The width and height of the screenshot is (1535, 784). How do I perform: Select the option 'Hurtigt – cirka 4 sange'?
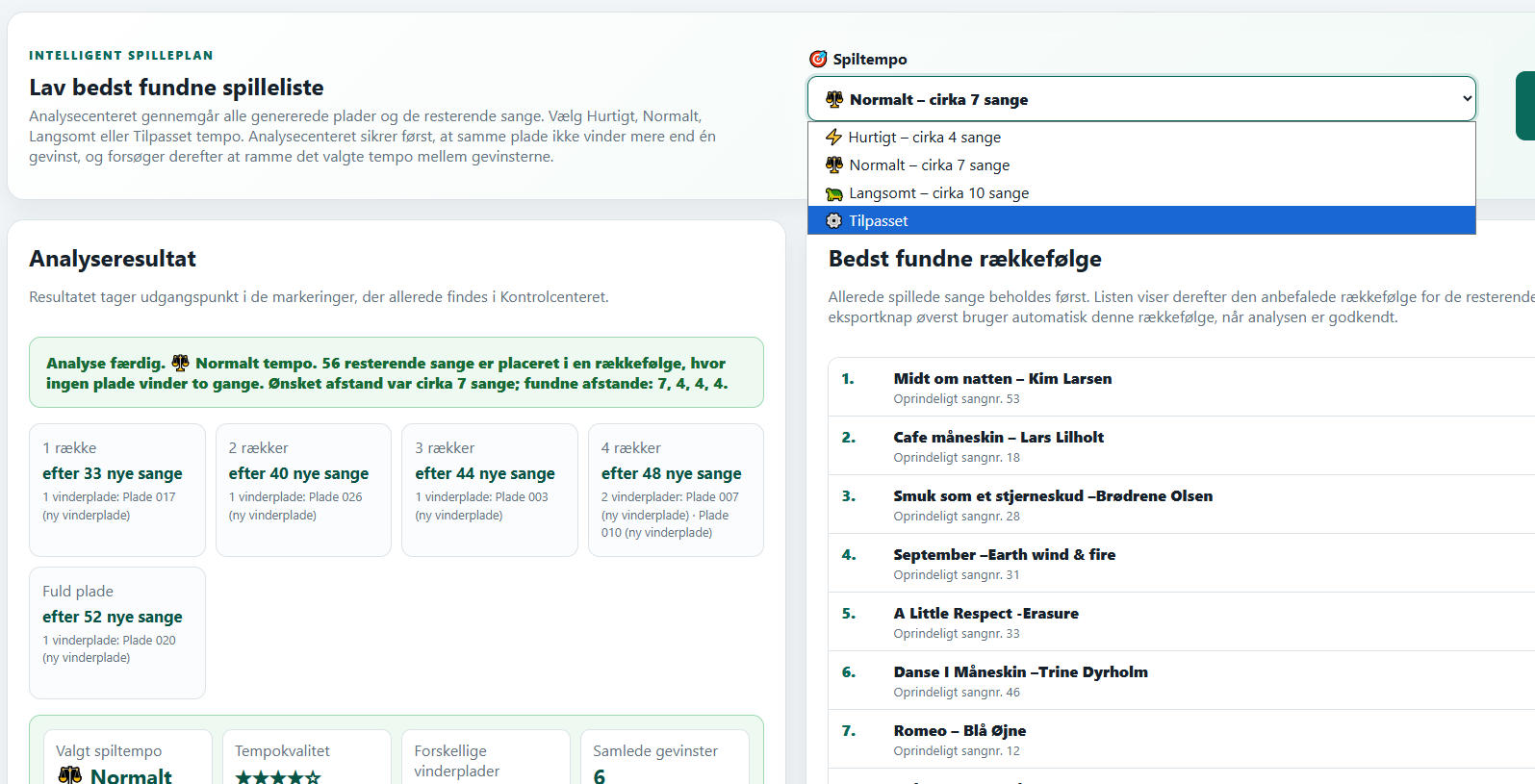click(1141, 138)
